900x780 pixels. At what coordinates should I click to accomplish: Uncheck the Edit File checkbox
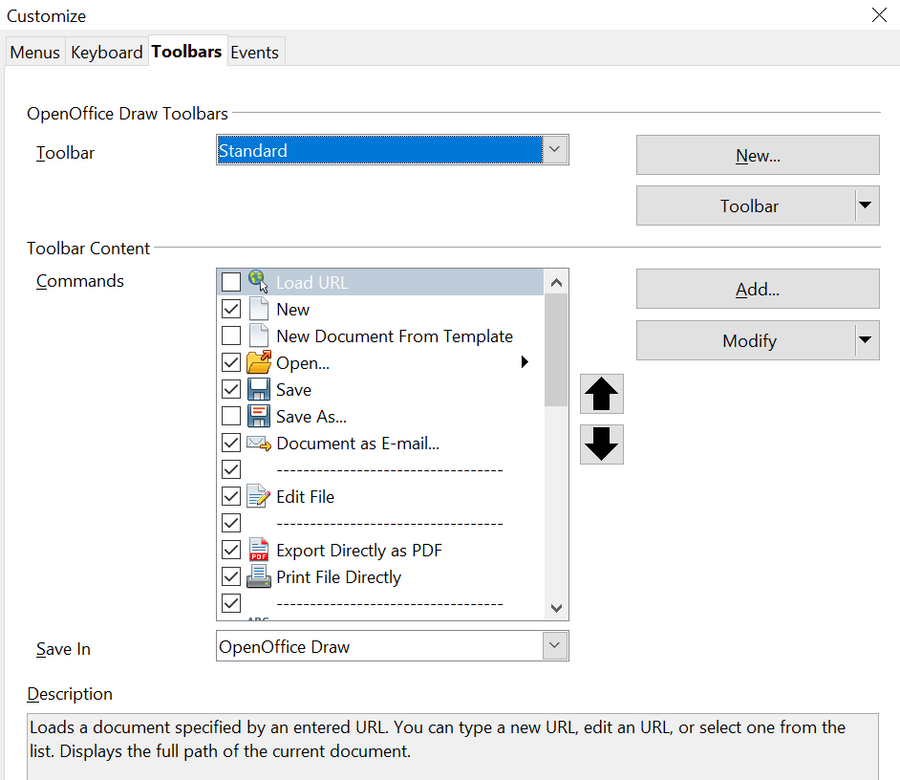point(231,496)
